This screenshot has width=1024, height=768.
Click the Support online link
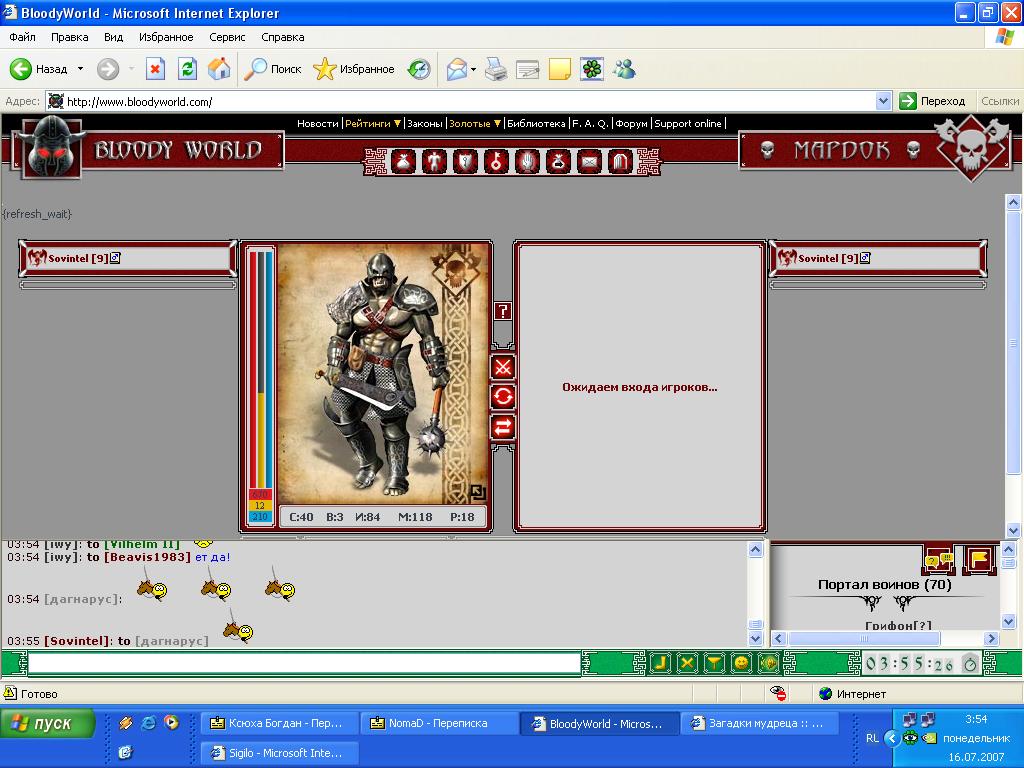[688, 123]
